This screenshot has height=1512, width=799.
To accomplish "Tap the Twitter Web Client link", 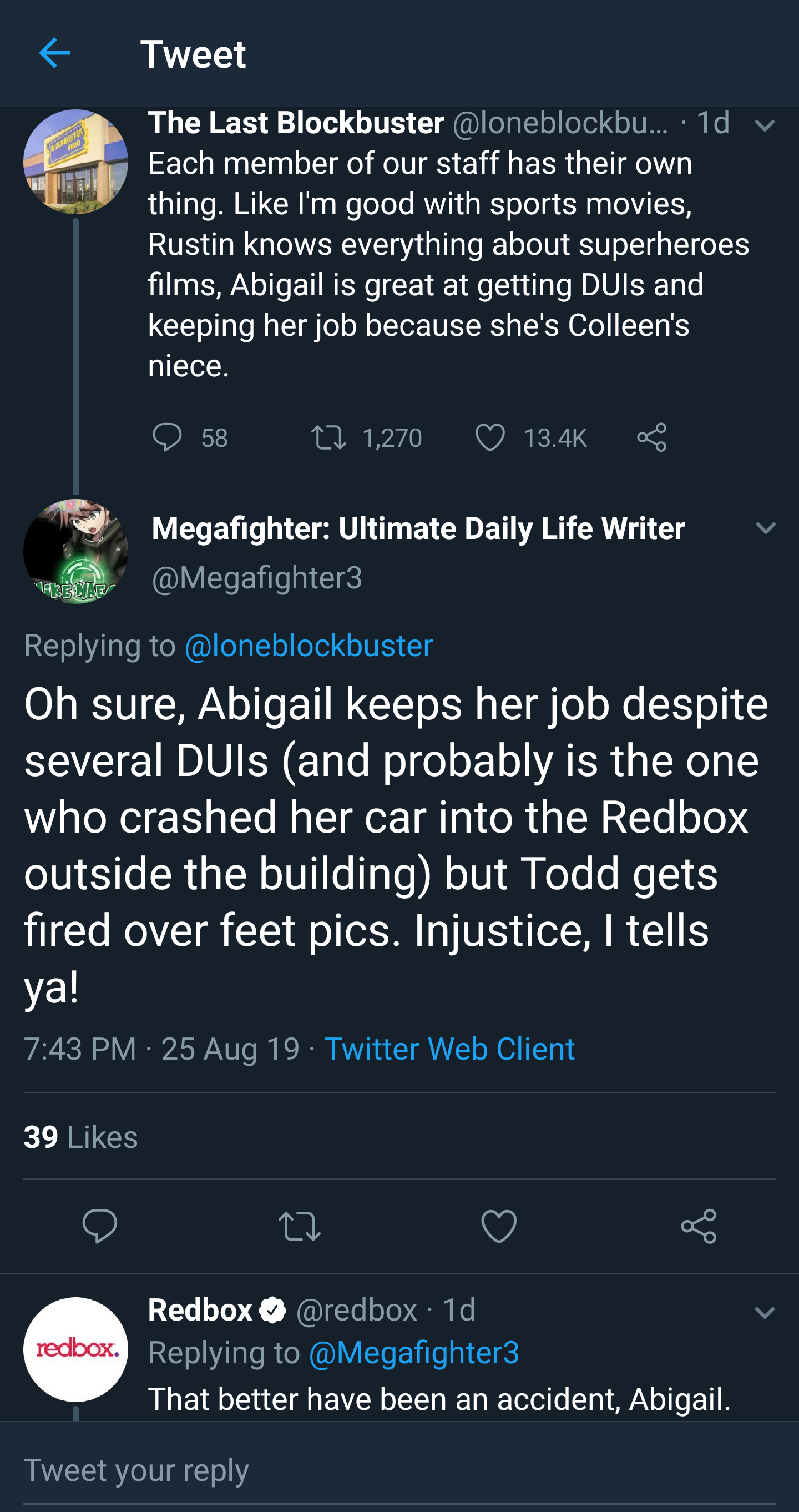I will [x=449, y=1049].
